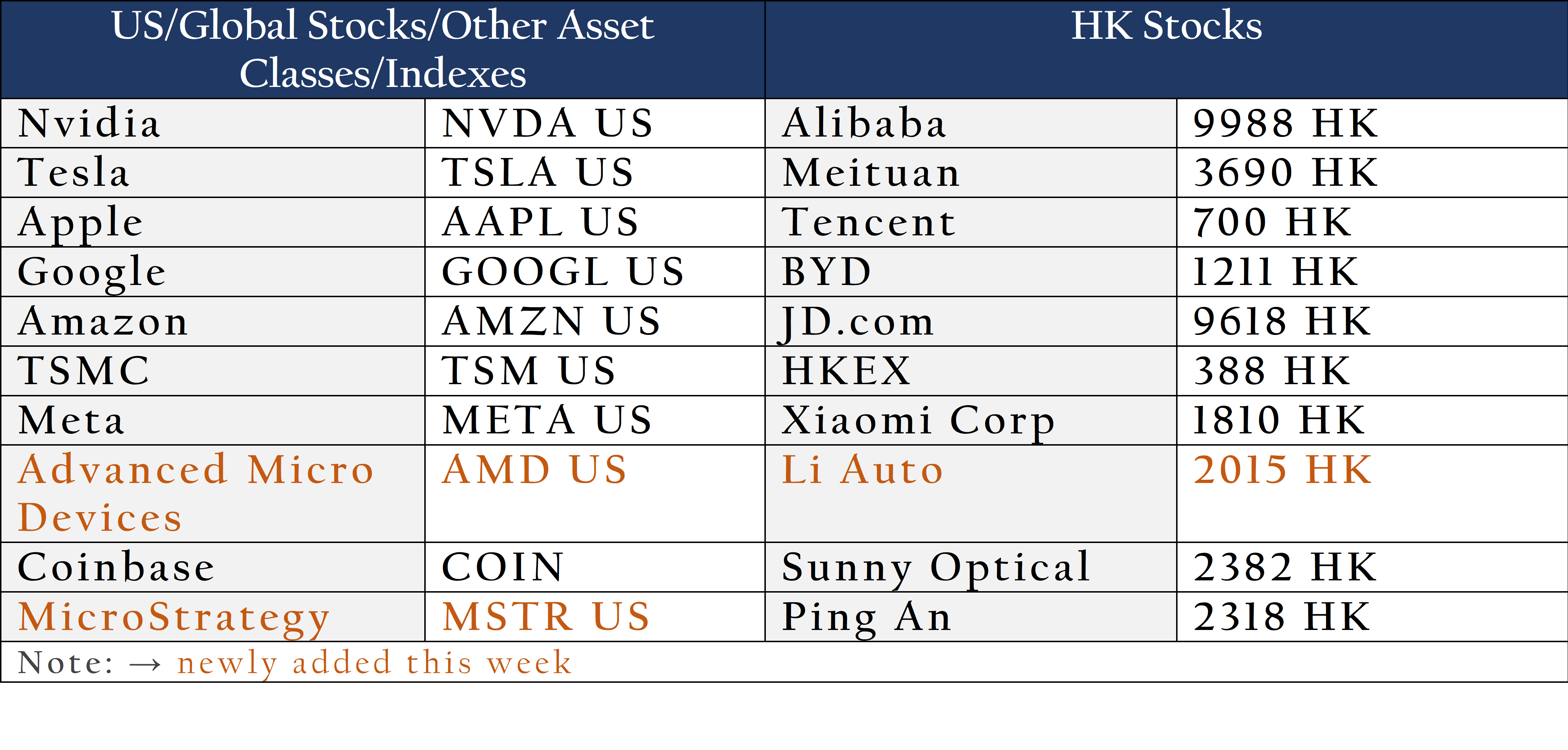Select the 3690 HK ticker cell
This screenshot has height=750, width=1568.
click(1285, 173)
